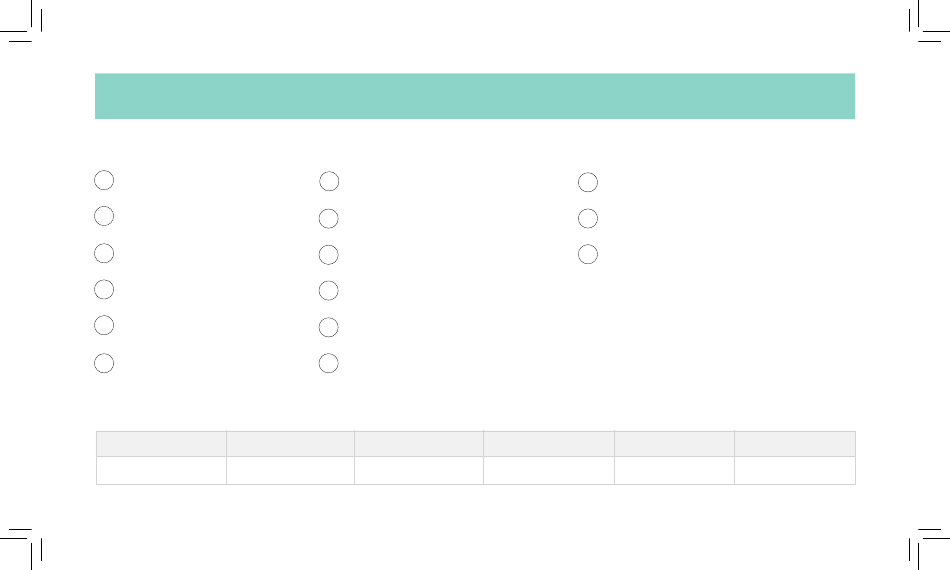
Task: Select the fifth circle in the middle column
Action: (328, 328)
